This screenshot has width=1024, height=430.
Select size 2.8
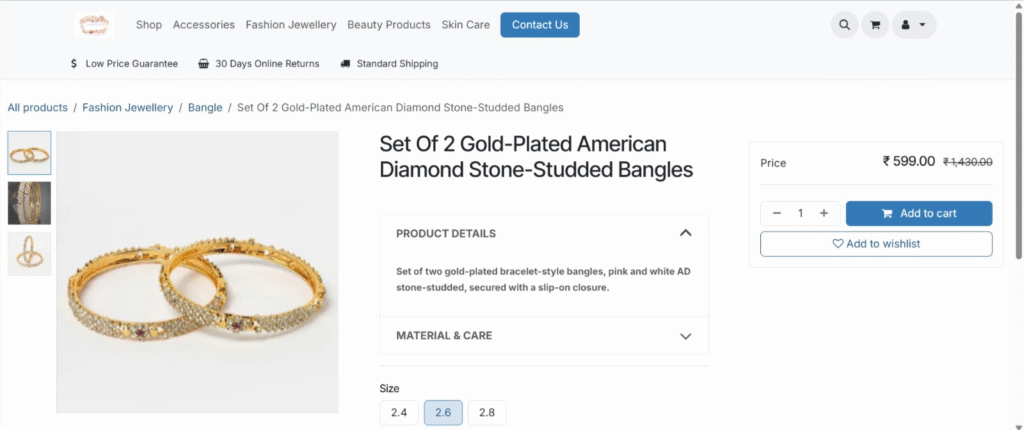click(x=487, y=412)
